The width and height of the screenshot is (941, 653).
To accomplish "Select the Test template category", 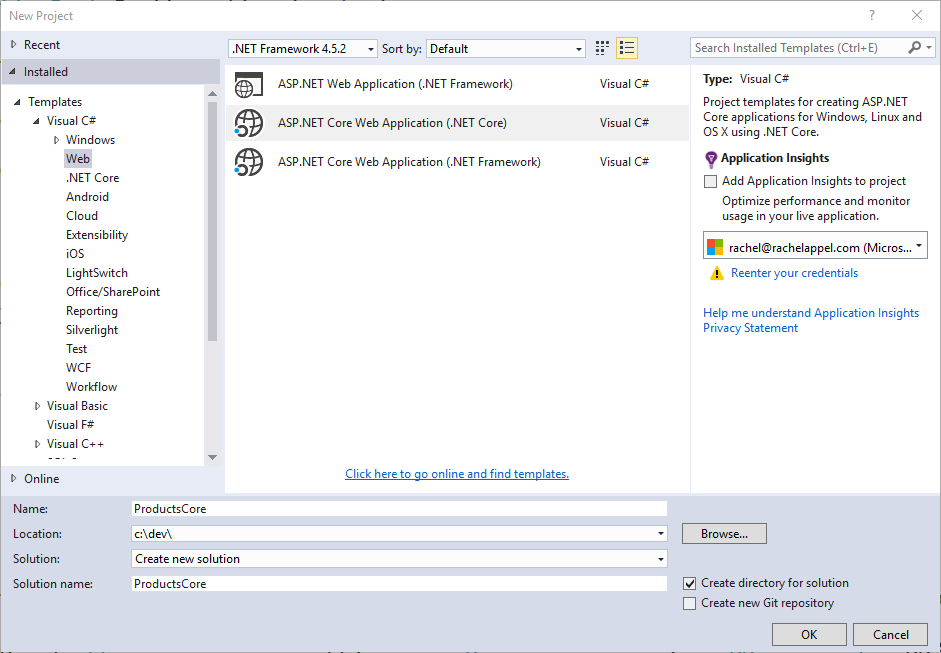I will point(76,349).
